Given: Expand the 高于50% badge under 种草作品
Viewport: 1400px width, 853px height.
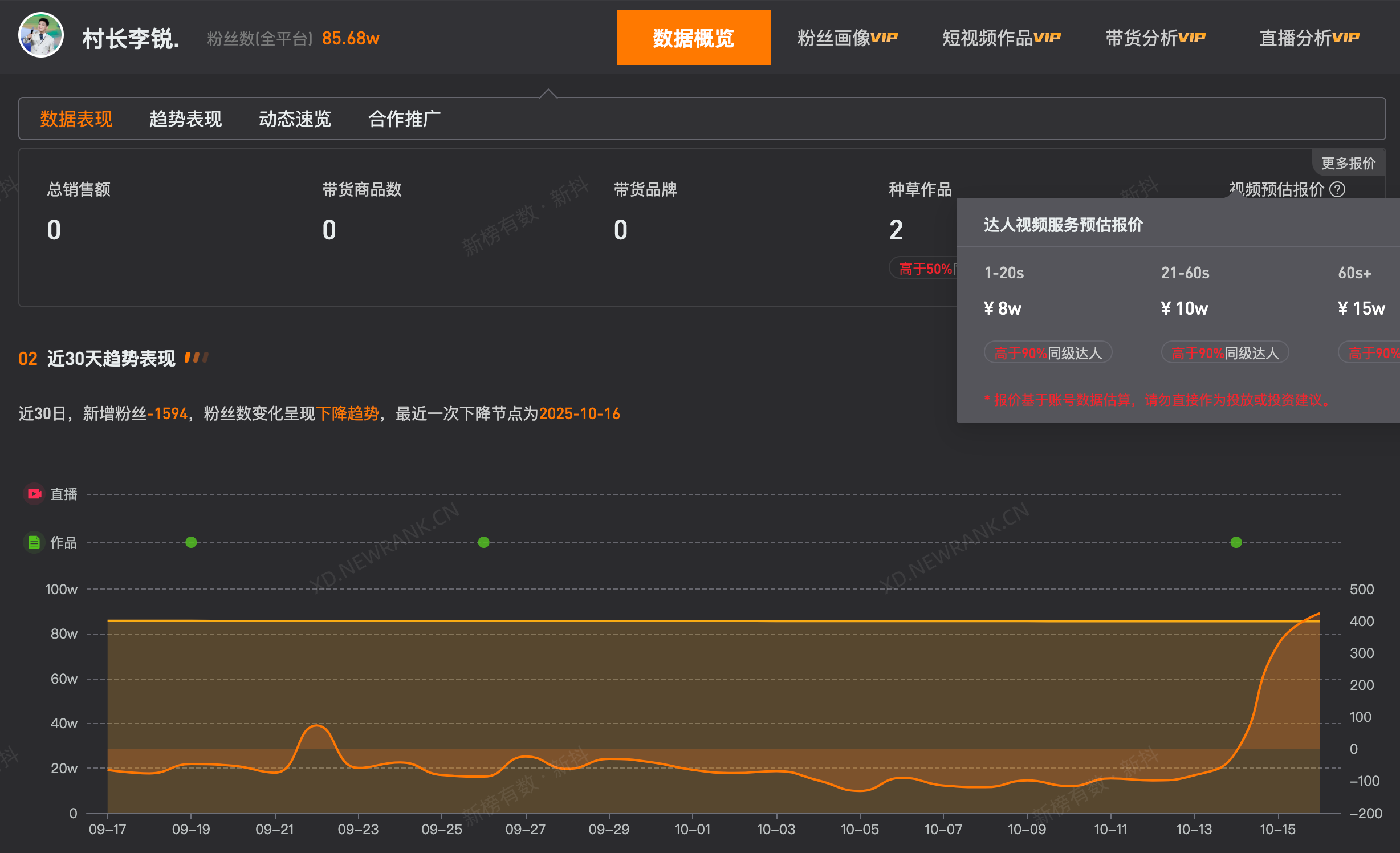Looking at the screenshot, I should (x=925, y=268).
